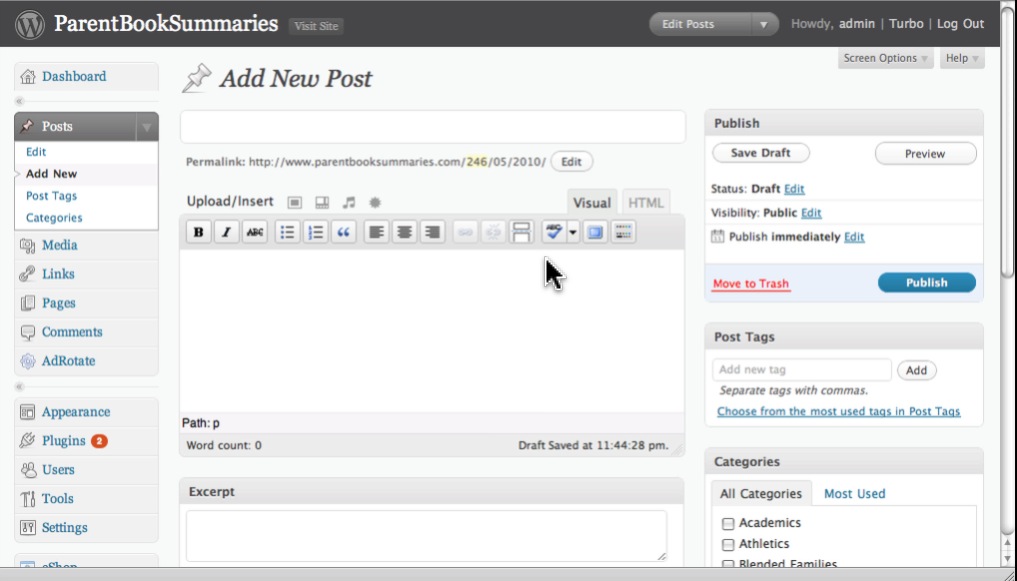Screen dimensions: 1017x581
Task: Check the Academics category checkbox
Action: coord(728,523)
